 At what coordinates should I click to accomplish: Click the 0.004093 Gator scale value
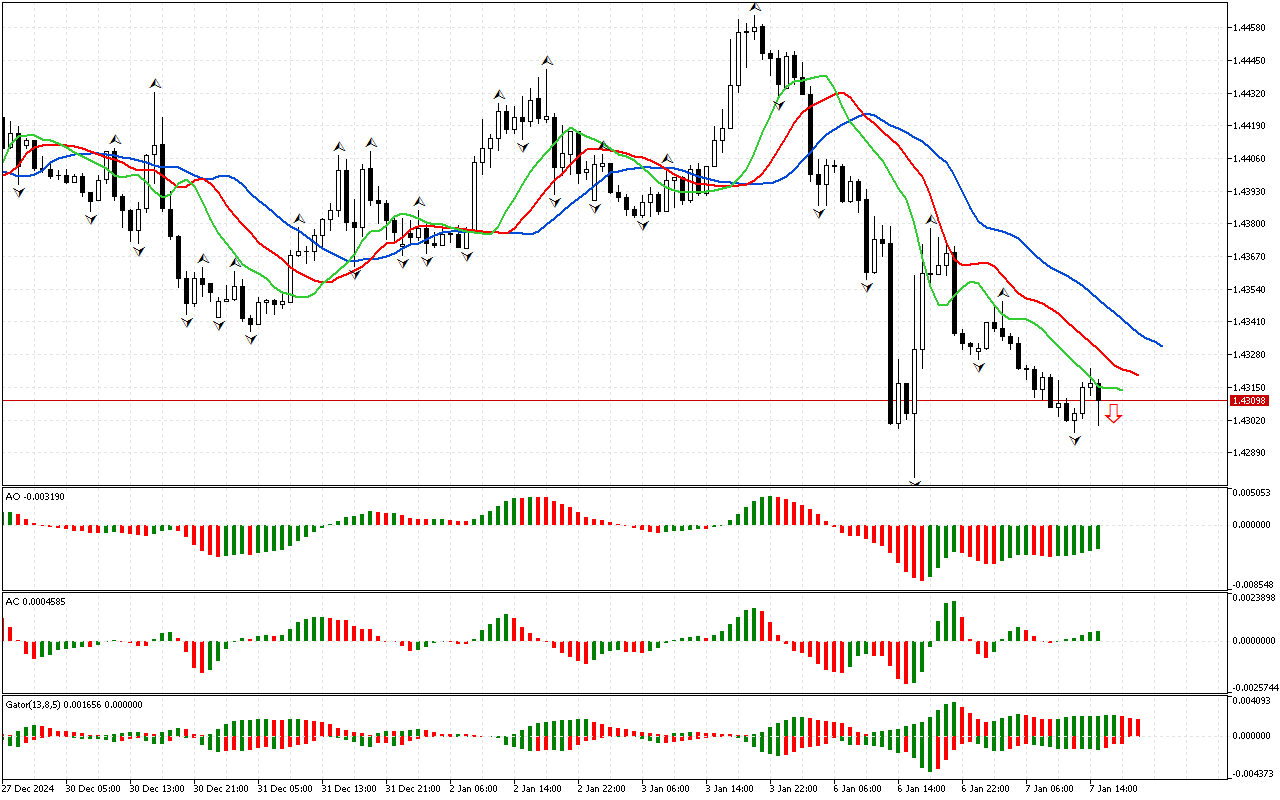1253,701
